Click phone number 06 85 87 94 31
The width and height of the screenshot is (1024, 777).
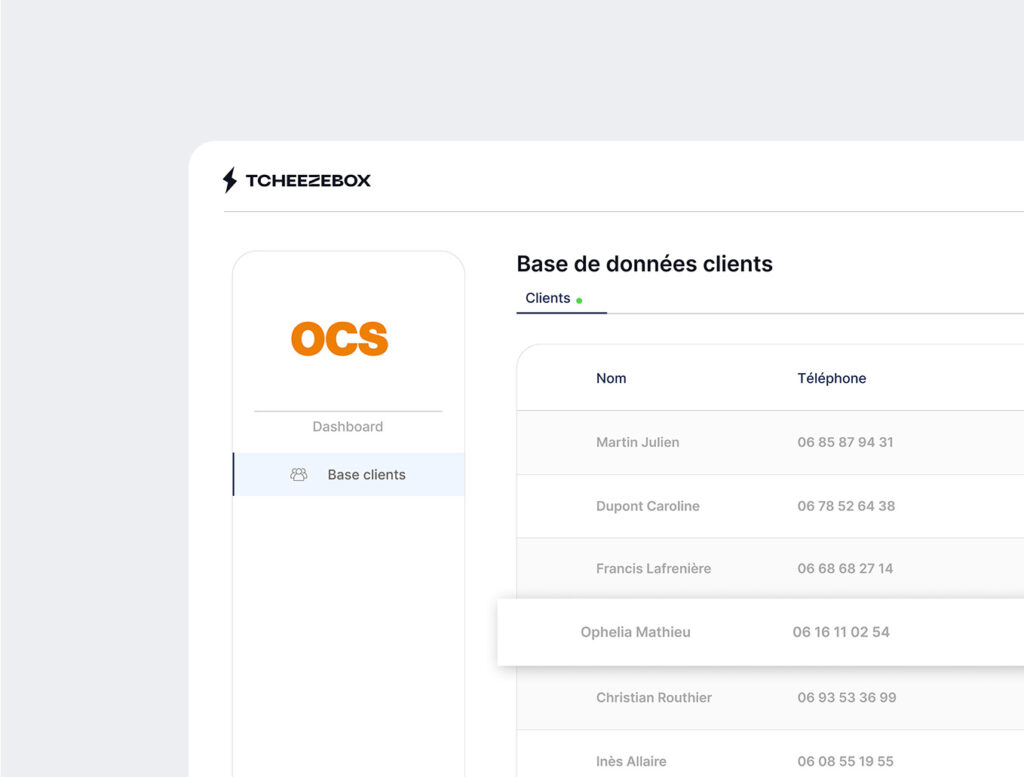tap(845, 442)
